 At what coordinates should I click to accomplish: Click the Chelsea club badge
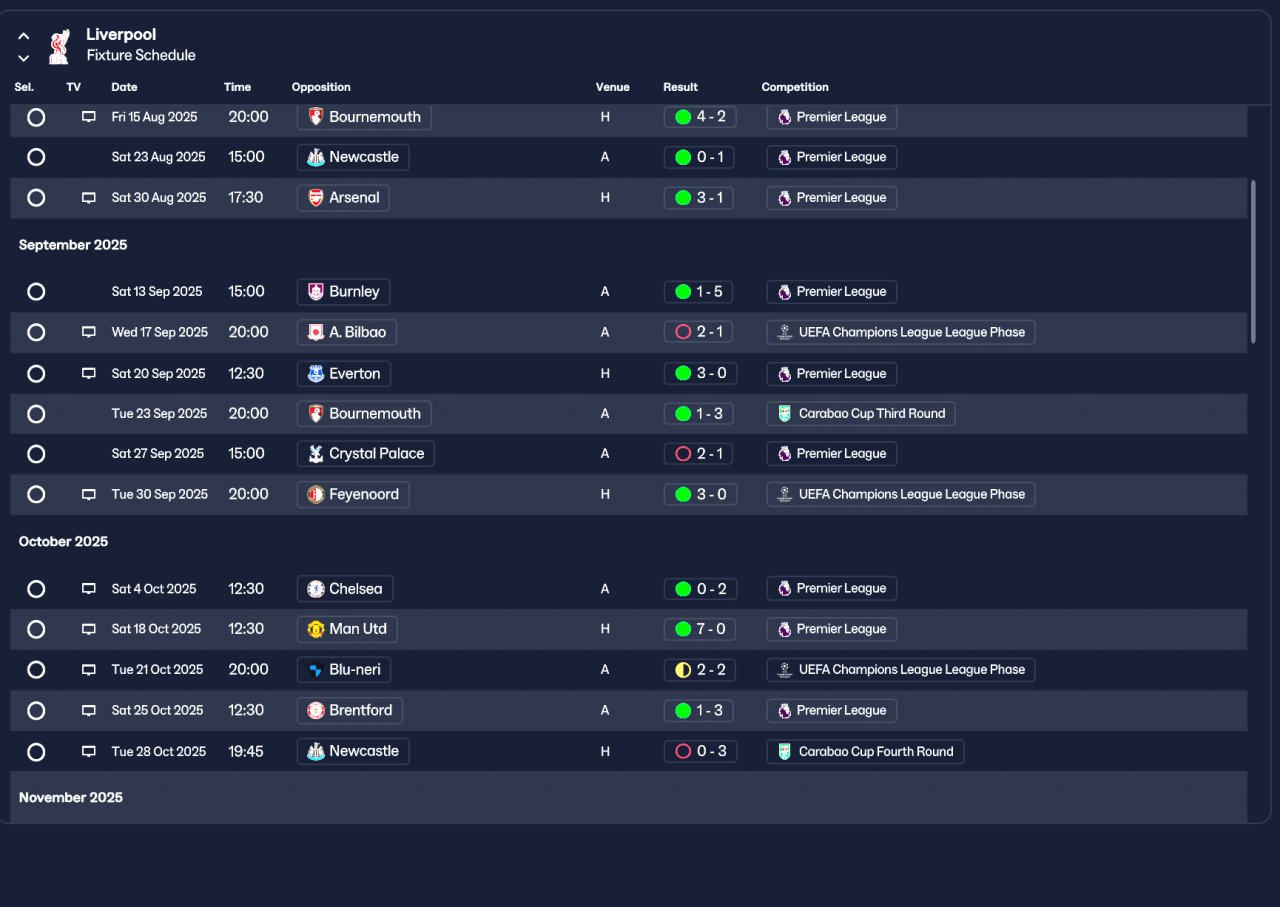click(316, 589)
